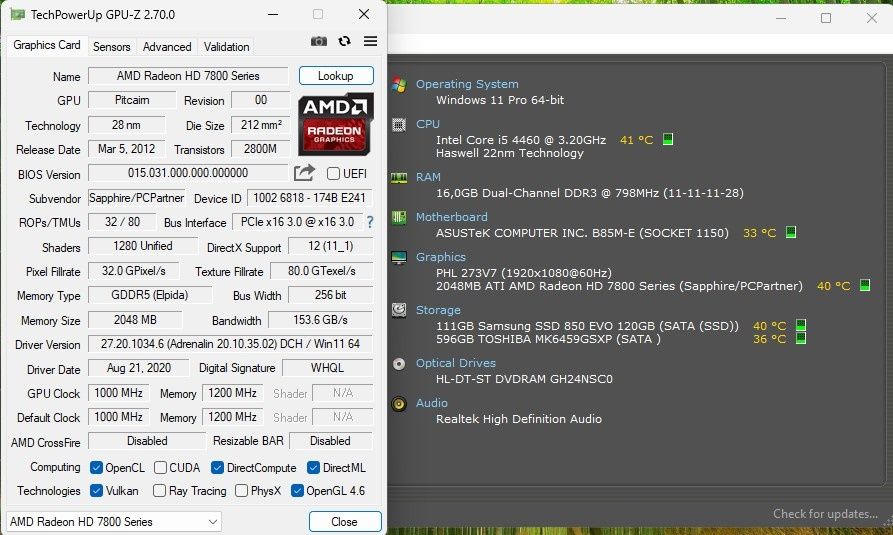893x535 pixels.
Task: Maximize the Speccy window
Action: click(x=826, y=18)
